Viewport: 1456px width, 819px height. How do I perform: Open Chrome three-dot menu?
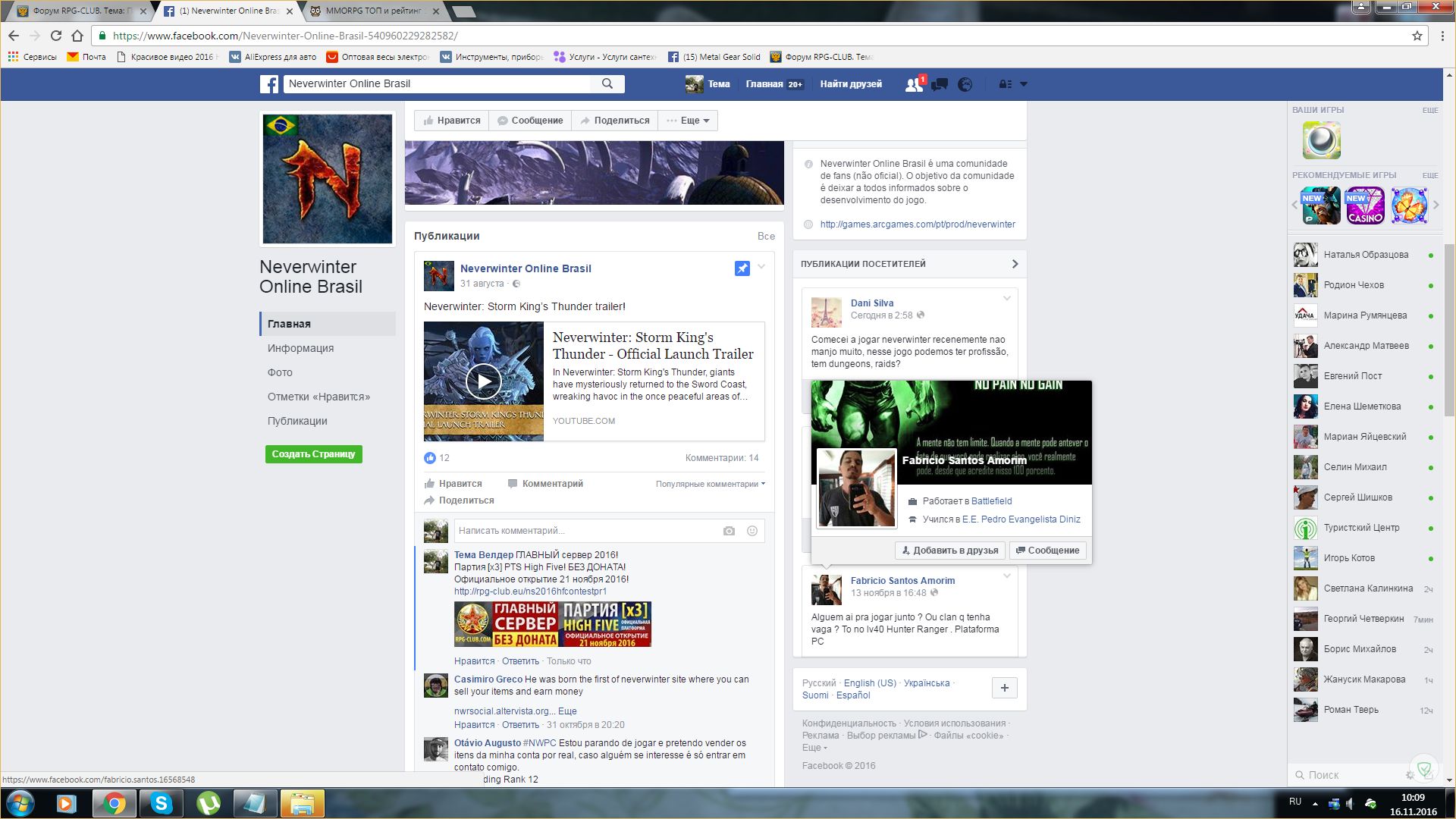point(1442,36)
